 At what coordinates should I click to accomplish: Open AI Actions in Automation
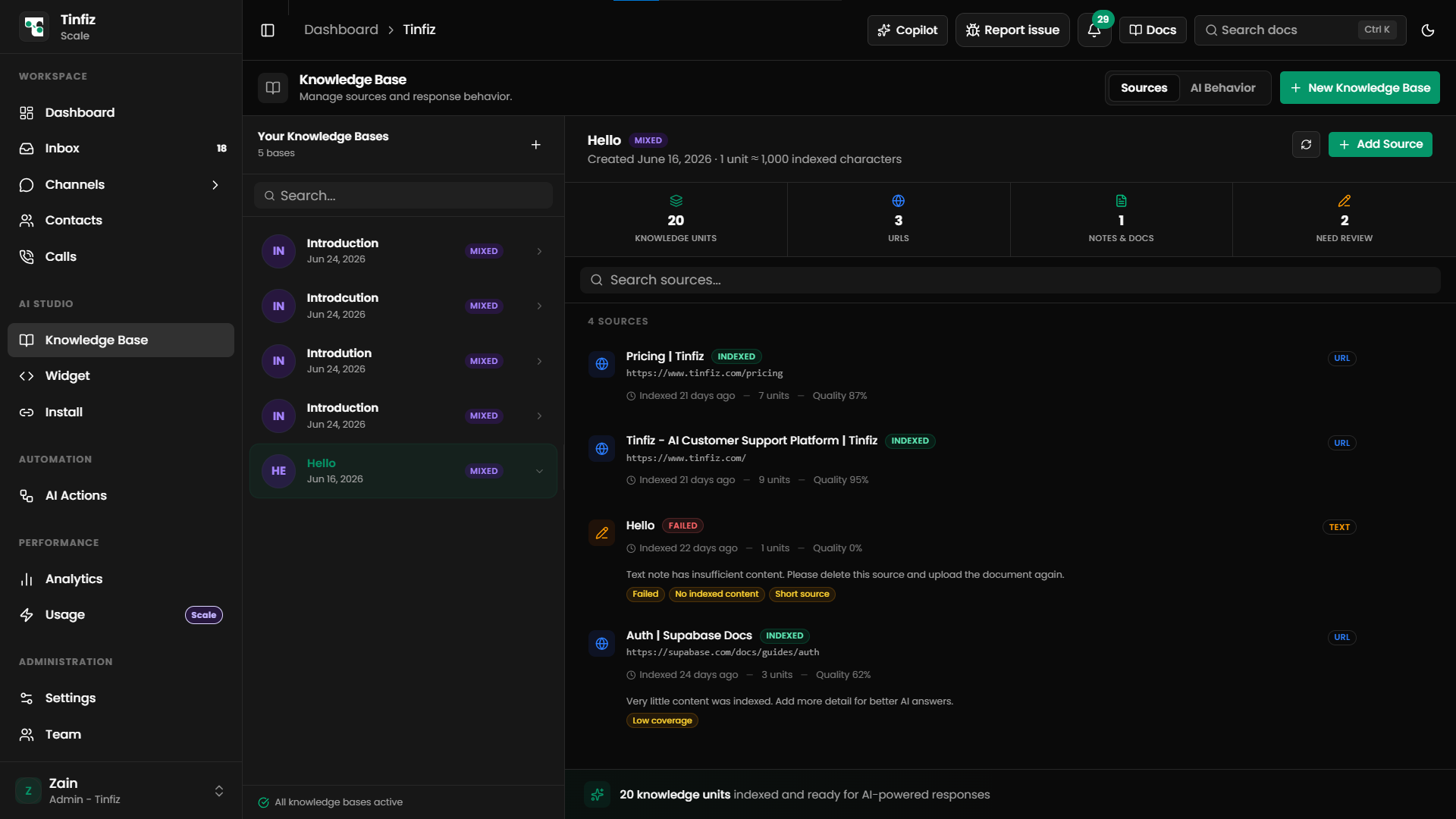121,496
